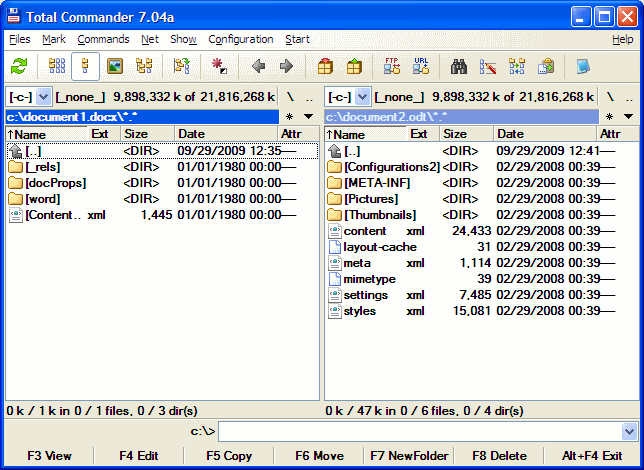Viewport: 644px width, 470px height.
Task: Click the Go Back arrow icon
Action: [258, 67]
